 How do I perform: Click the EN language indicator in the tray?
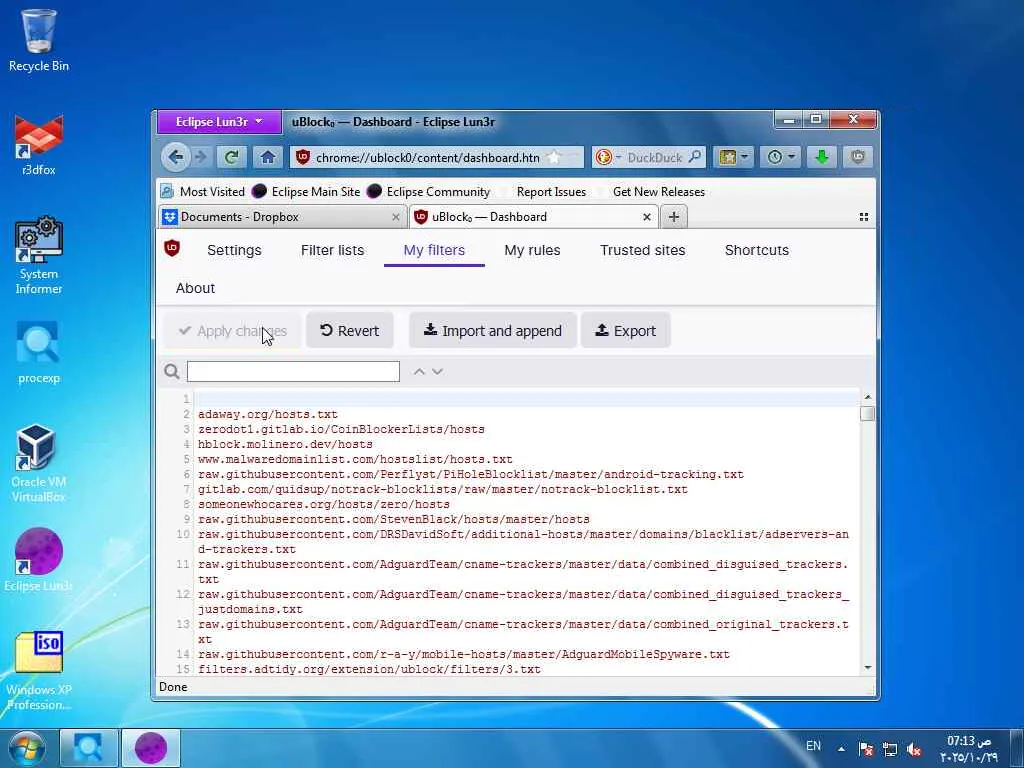coord(813,746)
